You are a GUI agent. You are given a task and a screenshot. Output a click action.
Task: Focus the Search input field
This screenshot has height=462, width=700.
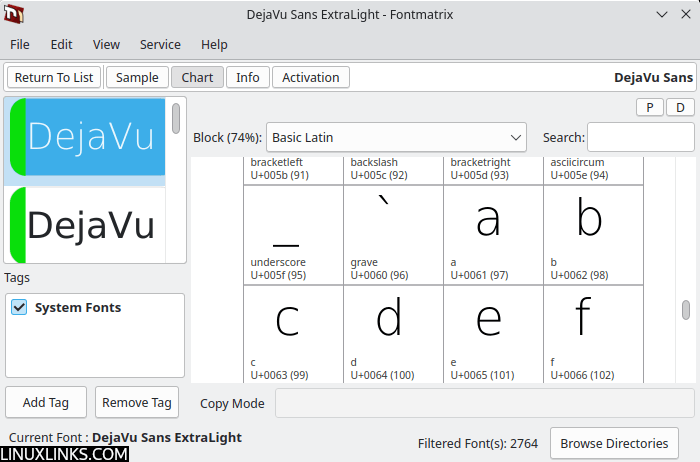click(x=641, y=137)
